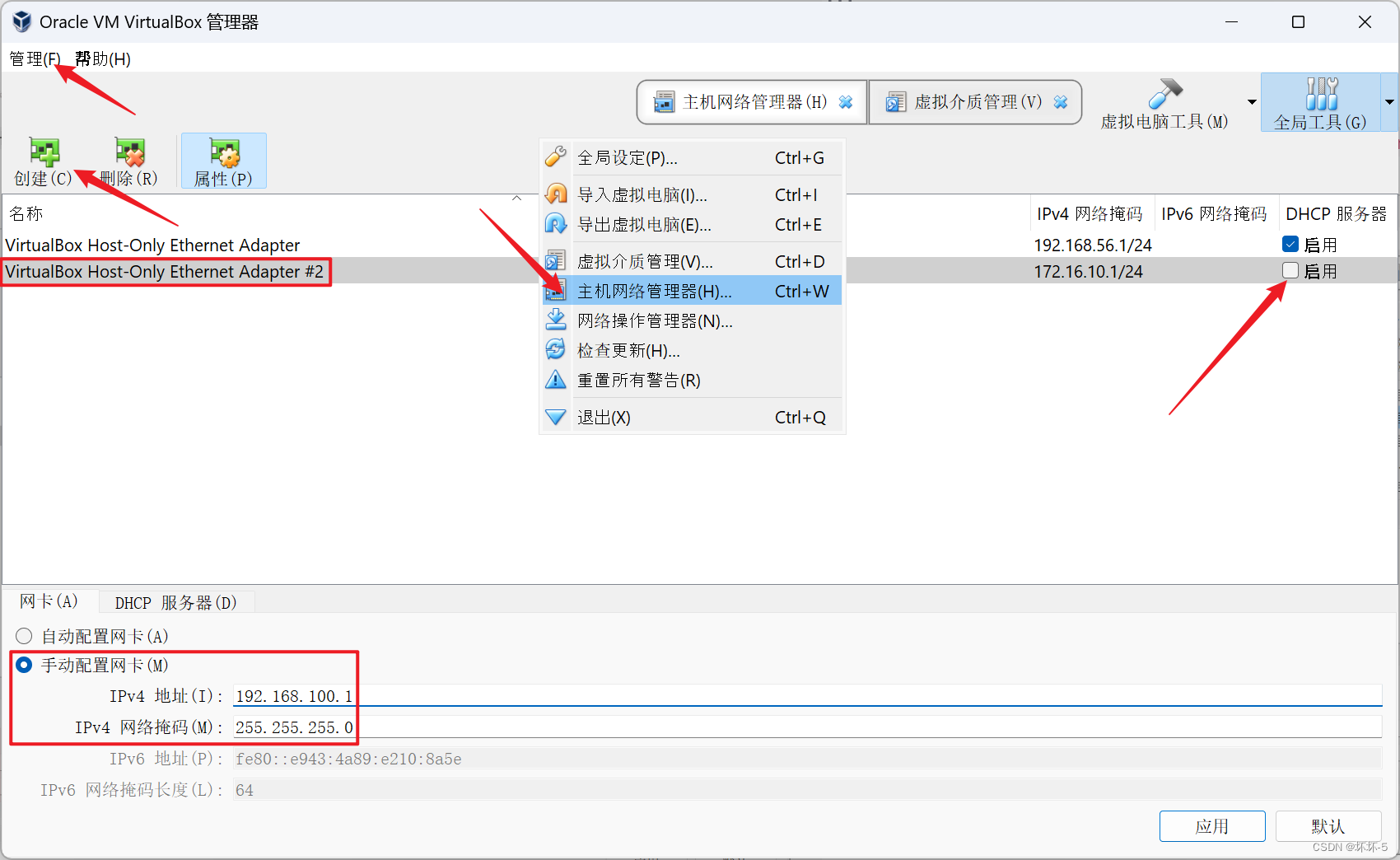Screen dimensions: 1400x860
Task: Click the Create (创建) network adapter icon
Action: [44, 152]
